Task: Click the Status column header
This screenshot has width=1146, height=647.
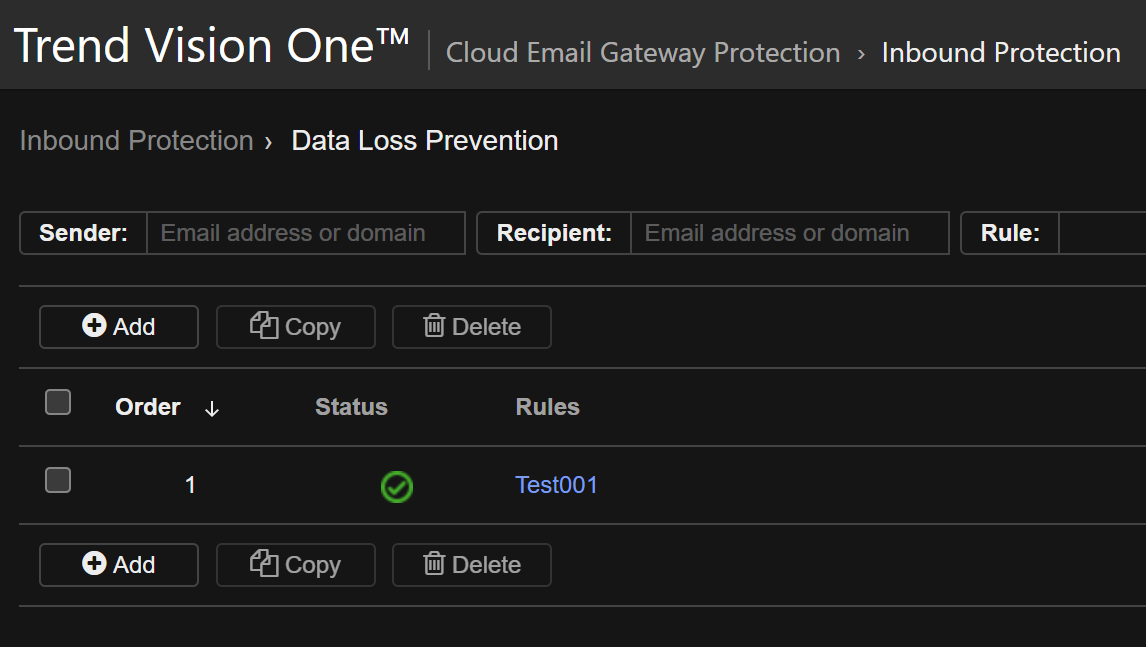Action: (x=351, y=407)
